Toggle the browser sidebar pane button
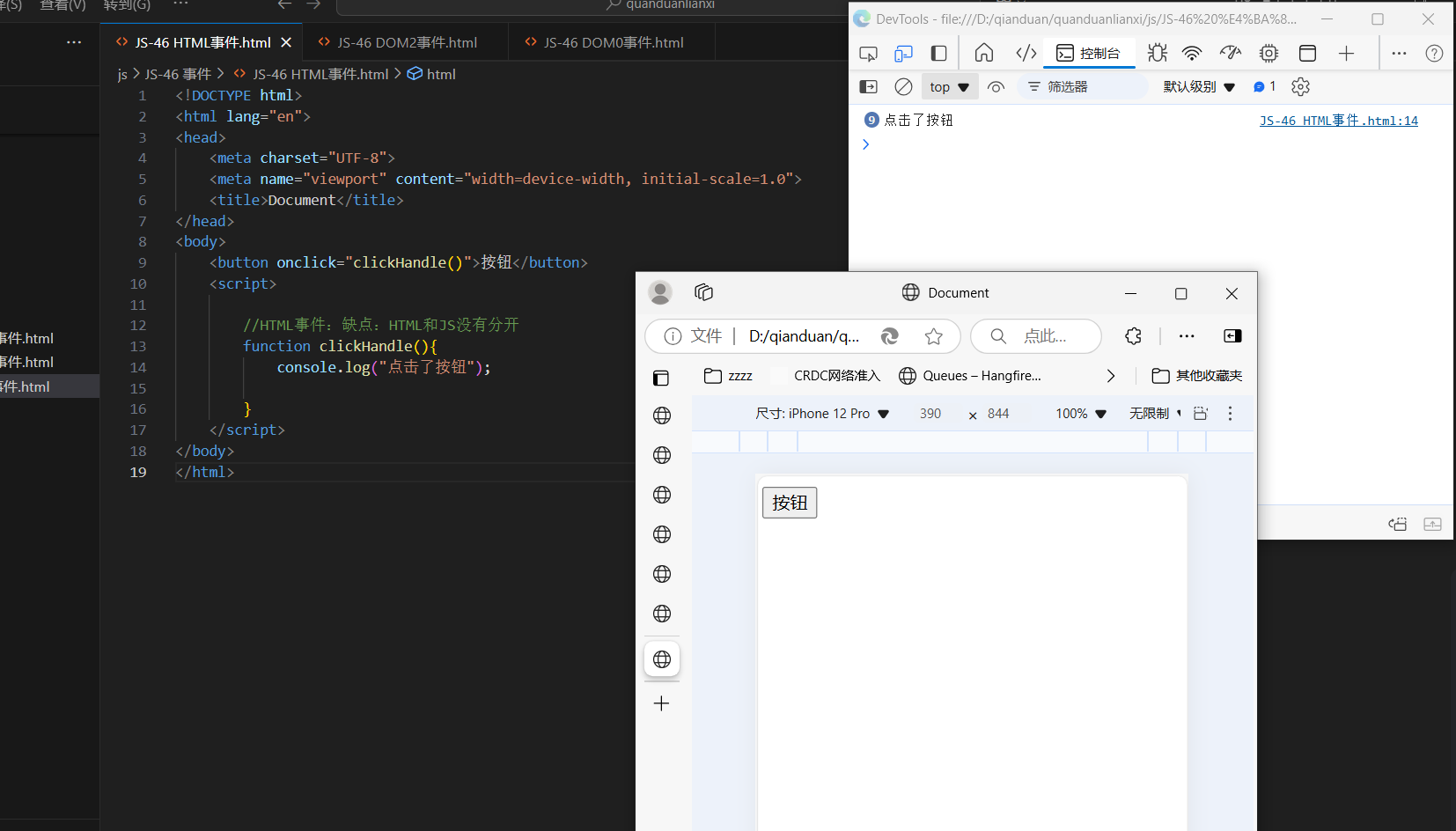Screen dimensions: 1456x831 [x=1232, y=336]
